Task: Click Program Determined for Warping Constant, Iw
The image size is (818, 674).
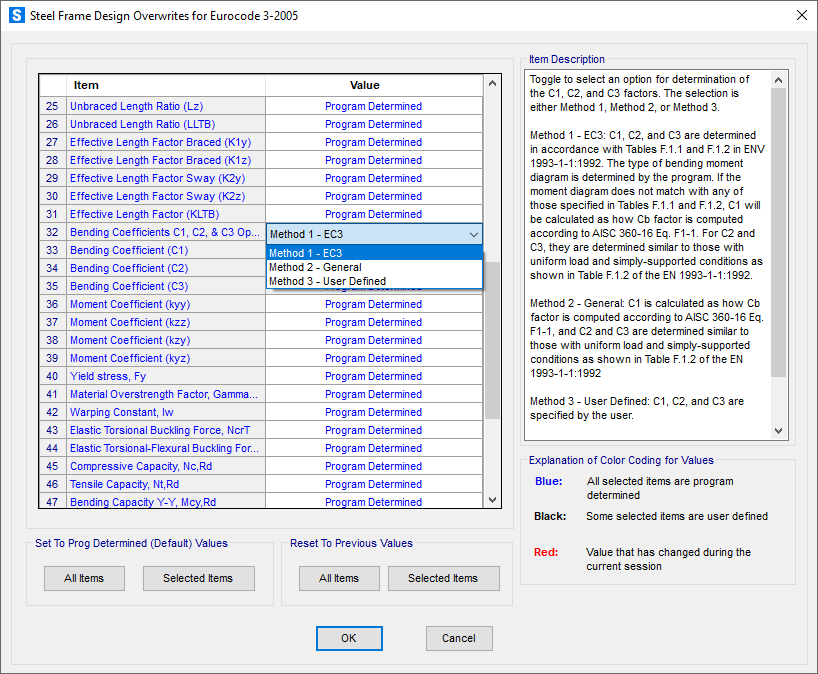Action: point(373,412)
